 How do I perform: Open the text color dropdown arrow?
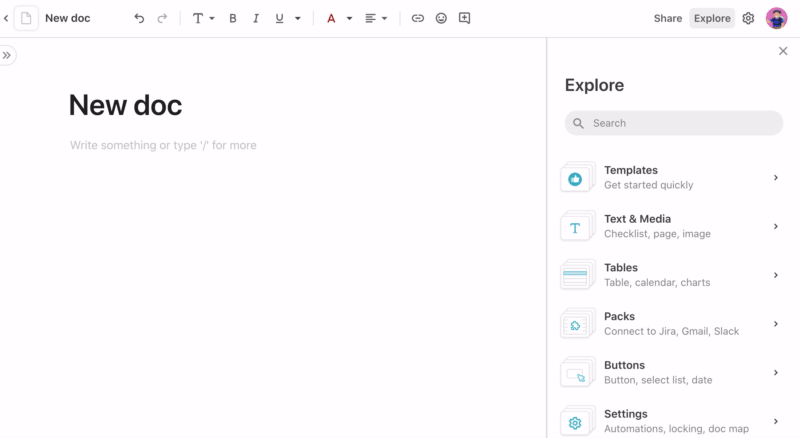349,18
